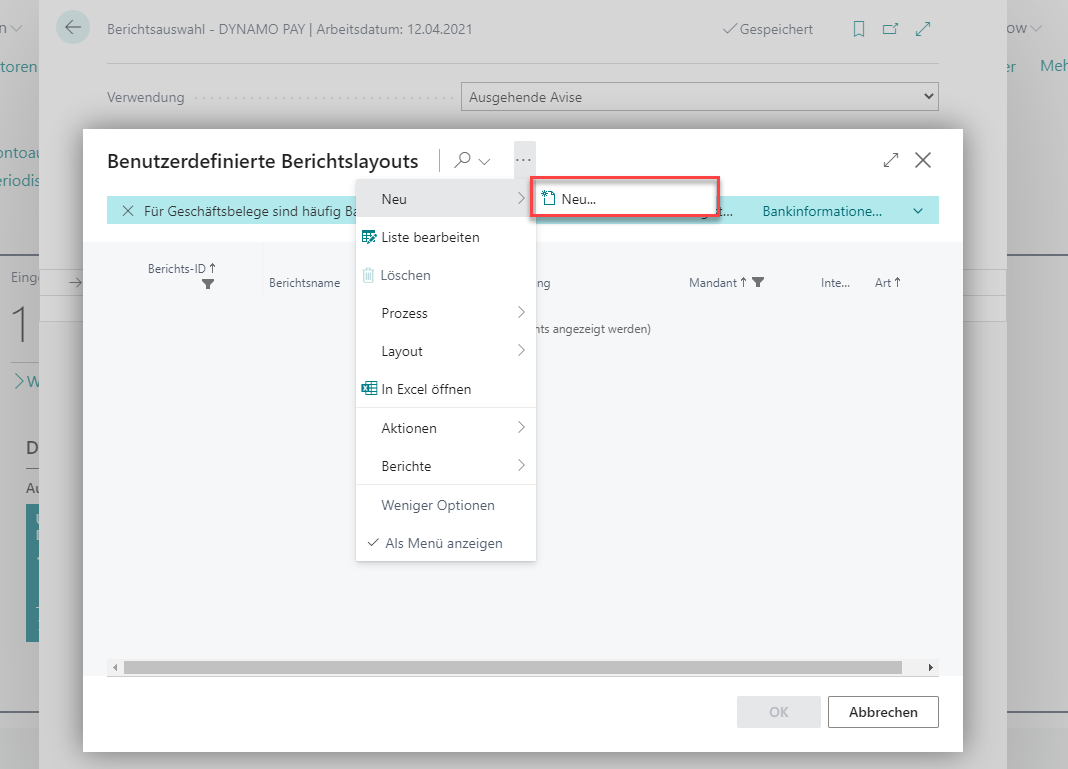Click Weniger Optionen entry
Image resolution: width=1068 pixels, height=769 pixels.
coord(438,505)
